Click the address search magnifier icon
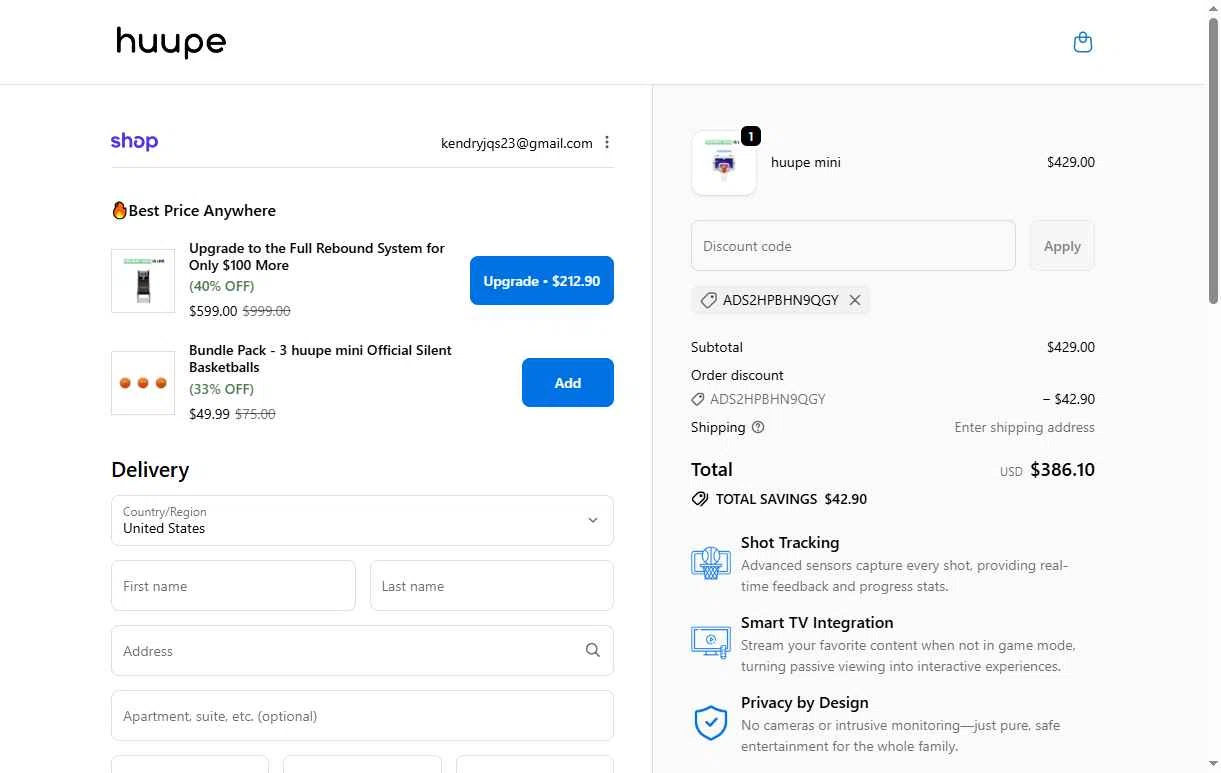Screen dimensions: 1221x773 (x=593, y=651)
